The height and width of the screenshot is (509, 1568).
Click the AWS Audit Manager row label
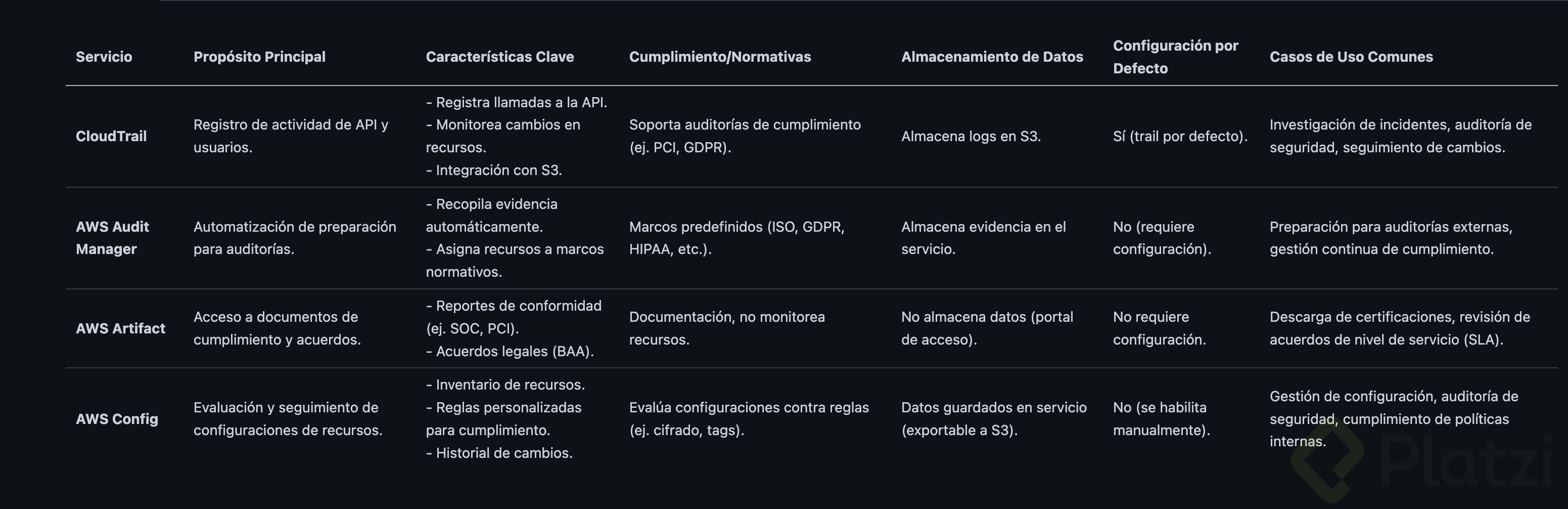[x=112, y=238]
